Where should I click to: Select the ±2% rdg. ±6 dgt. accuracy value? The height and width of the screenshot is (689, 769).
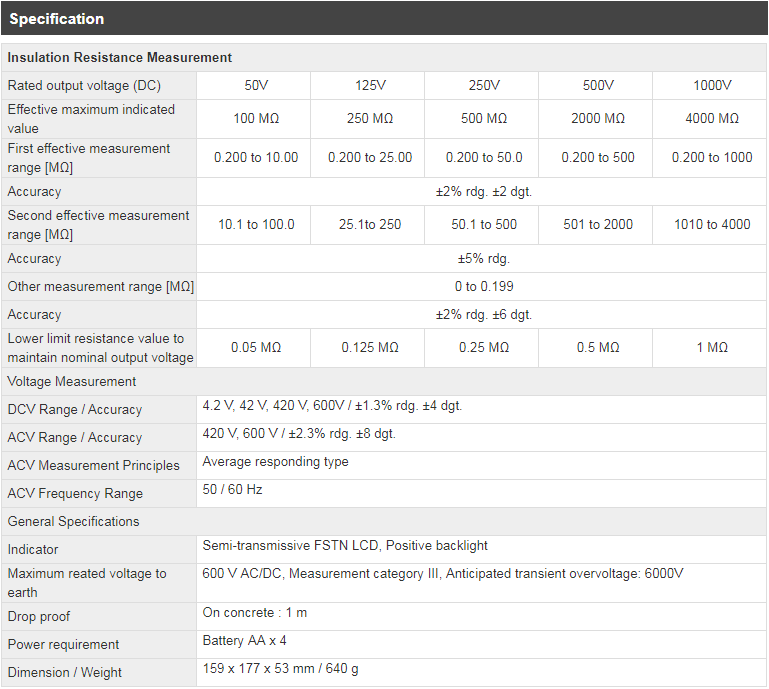pos(483,315)
